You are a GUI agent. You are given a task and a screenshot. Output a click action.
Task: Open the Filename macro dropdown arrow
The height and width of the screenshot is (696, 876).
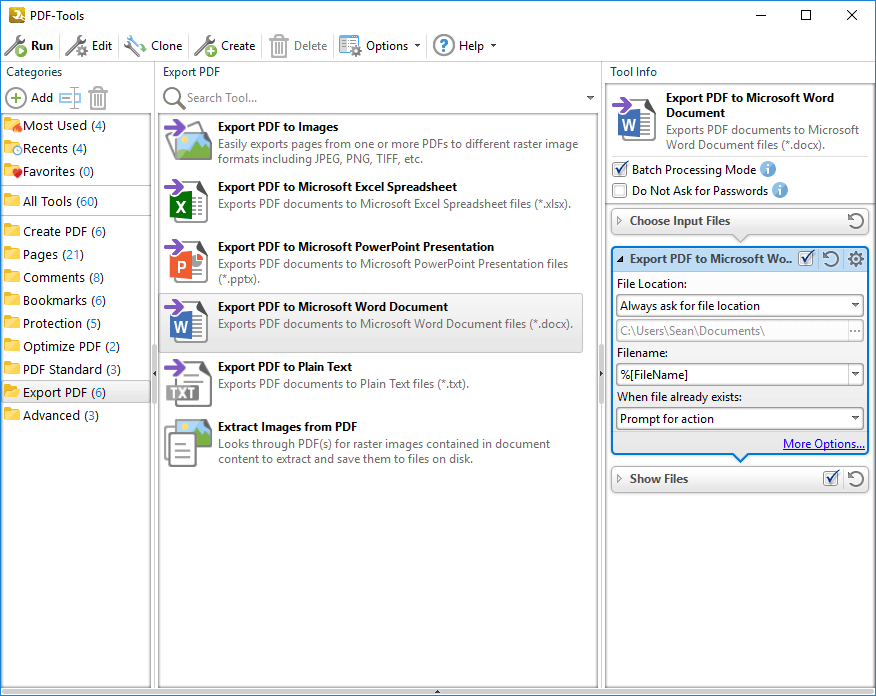click(855, 374)
